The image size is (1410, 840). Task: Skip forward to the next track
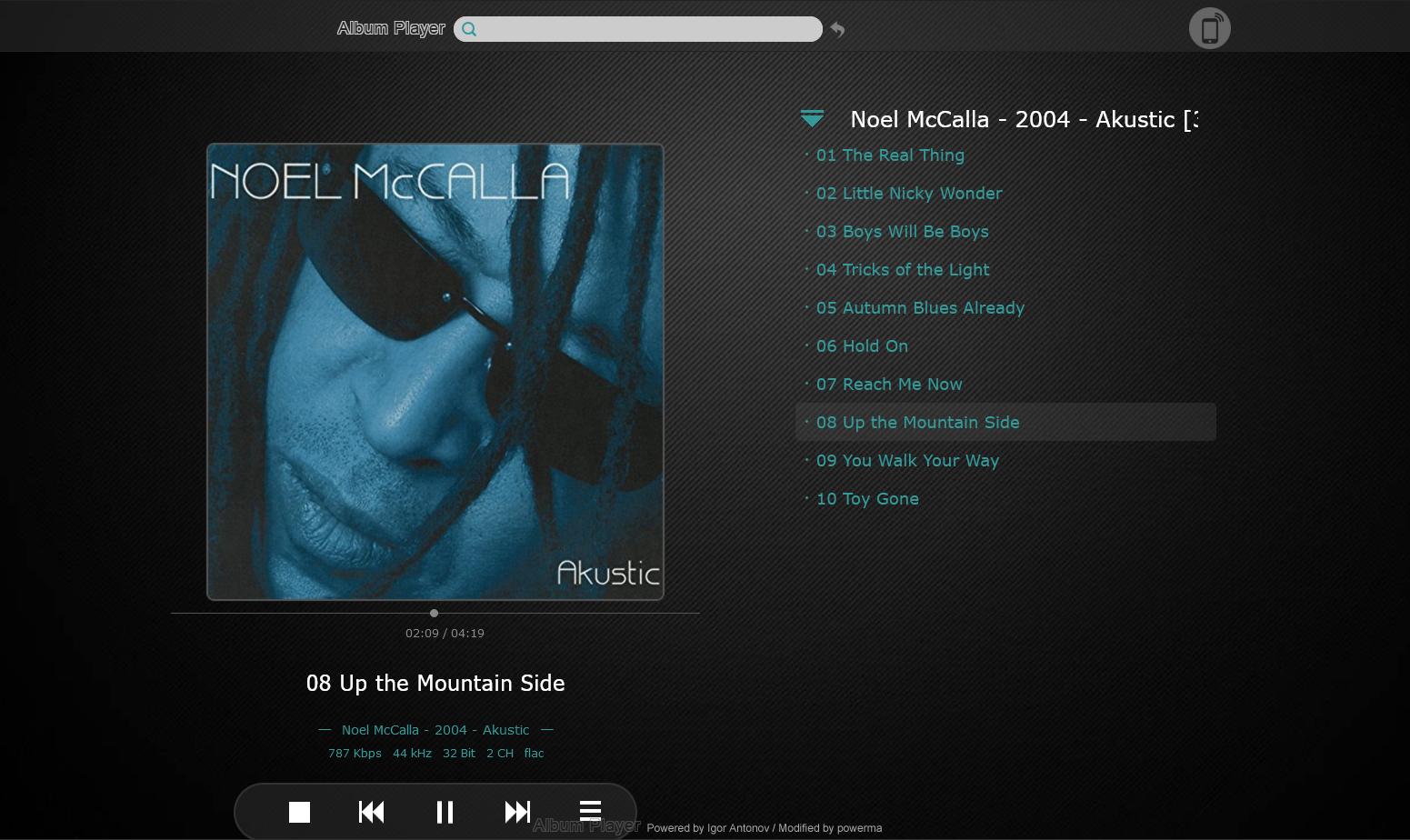pos(517,812)
